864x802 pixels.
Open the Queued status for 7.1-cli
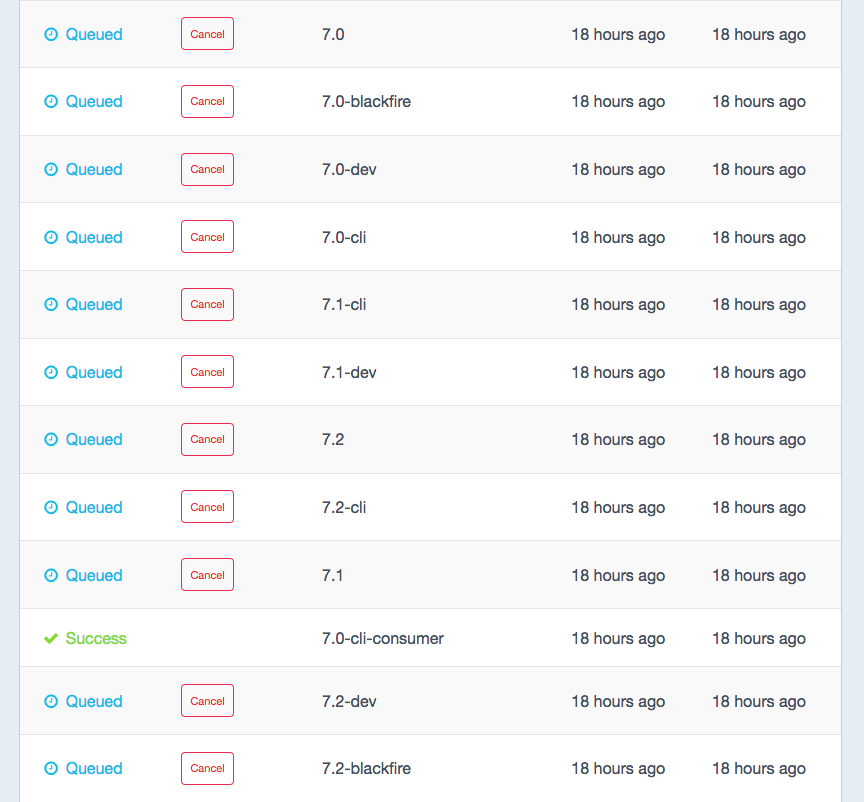(94, 304)
